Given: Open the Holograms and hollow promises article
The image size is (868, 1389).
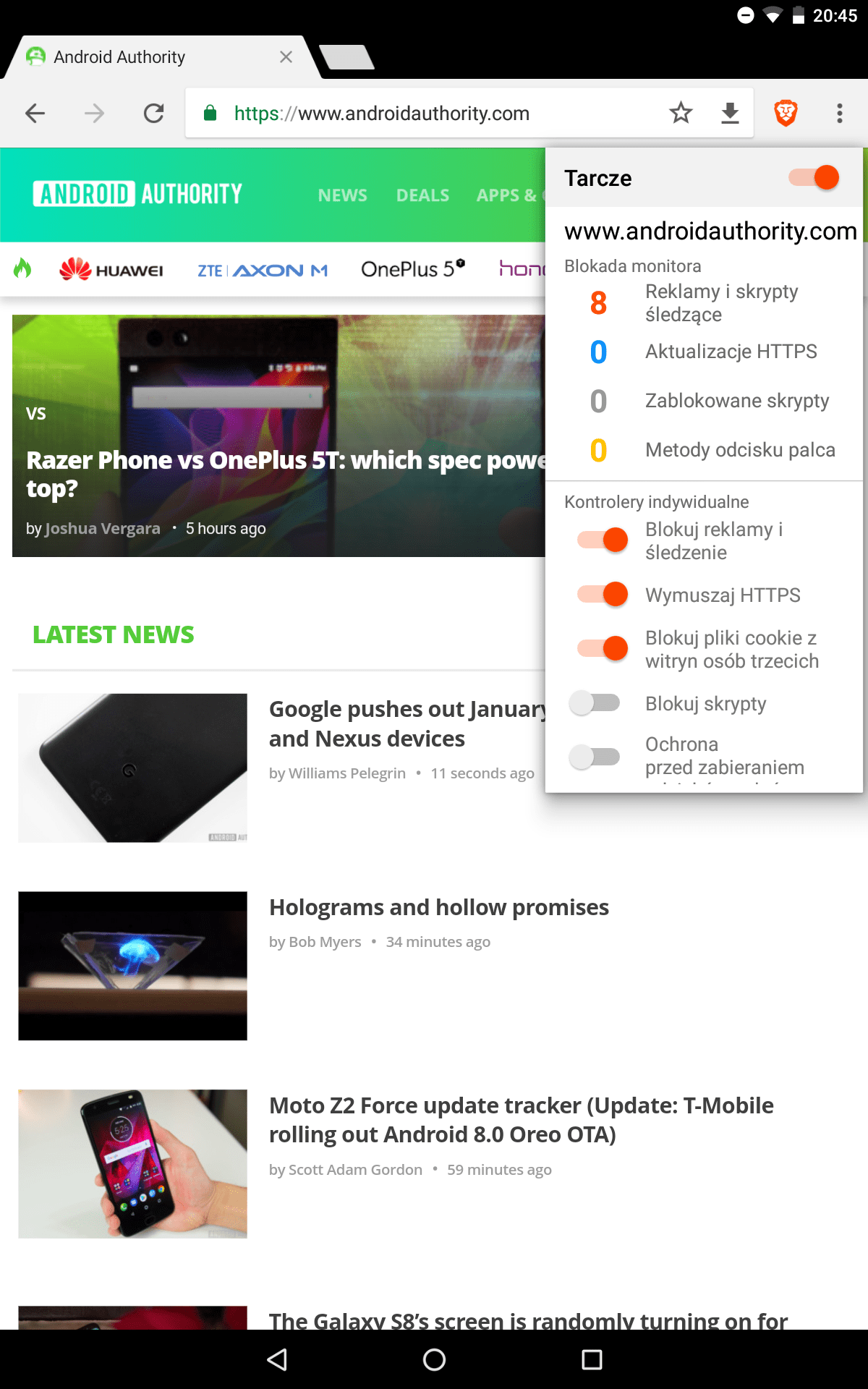Looking at the screenshot, I should (x=439, y=907).
